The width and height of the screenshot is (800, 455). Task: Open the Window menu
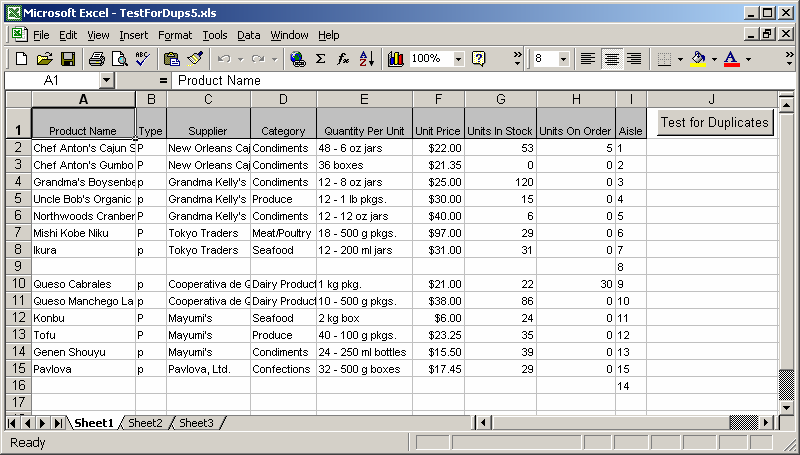click(289, 35)
